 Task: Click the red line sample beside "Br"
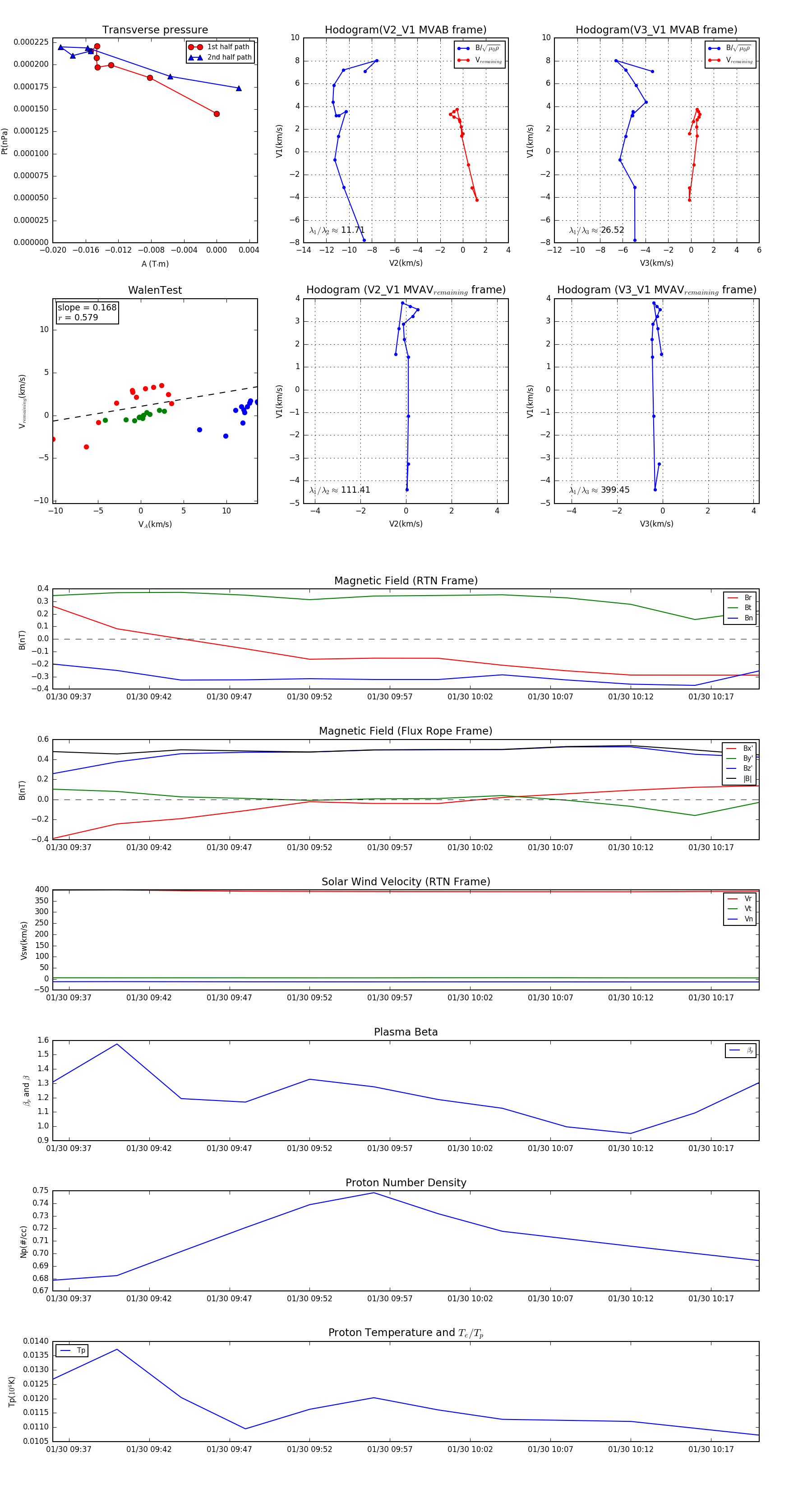coord(733,598)
